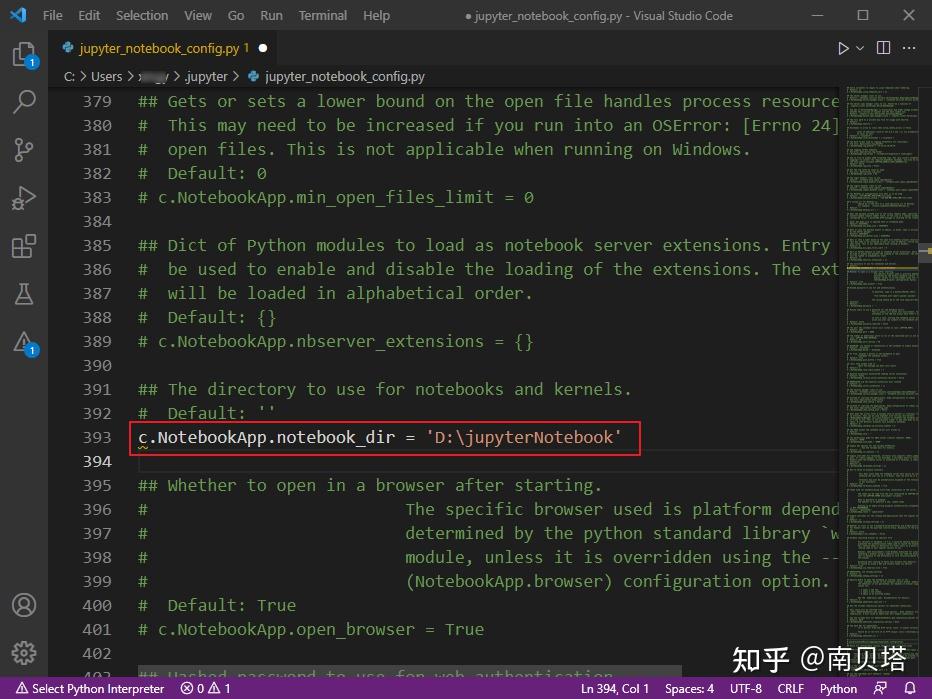Run the Python file with the play button

click(841, 47)
